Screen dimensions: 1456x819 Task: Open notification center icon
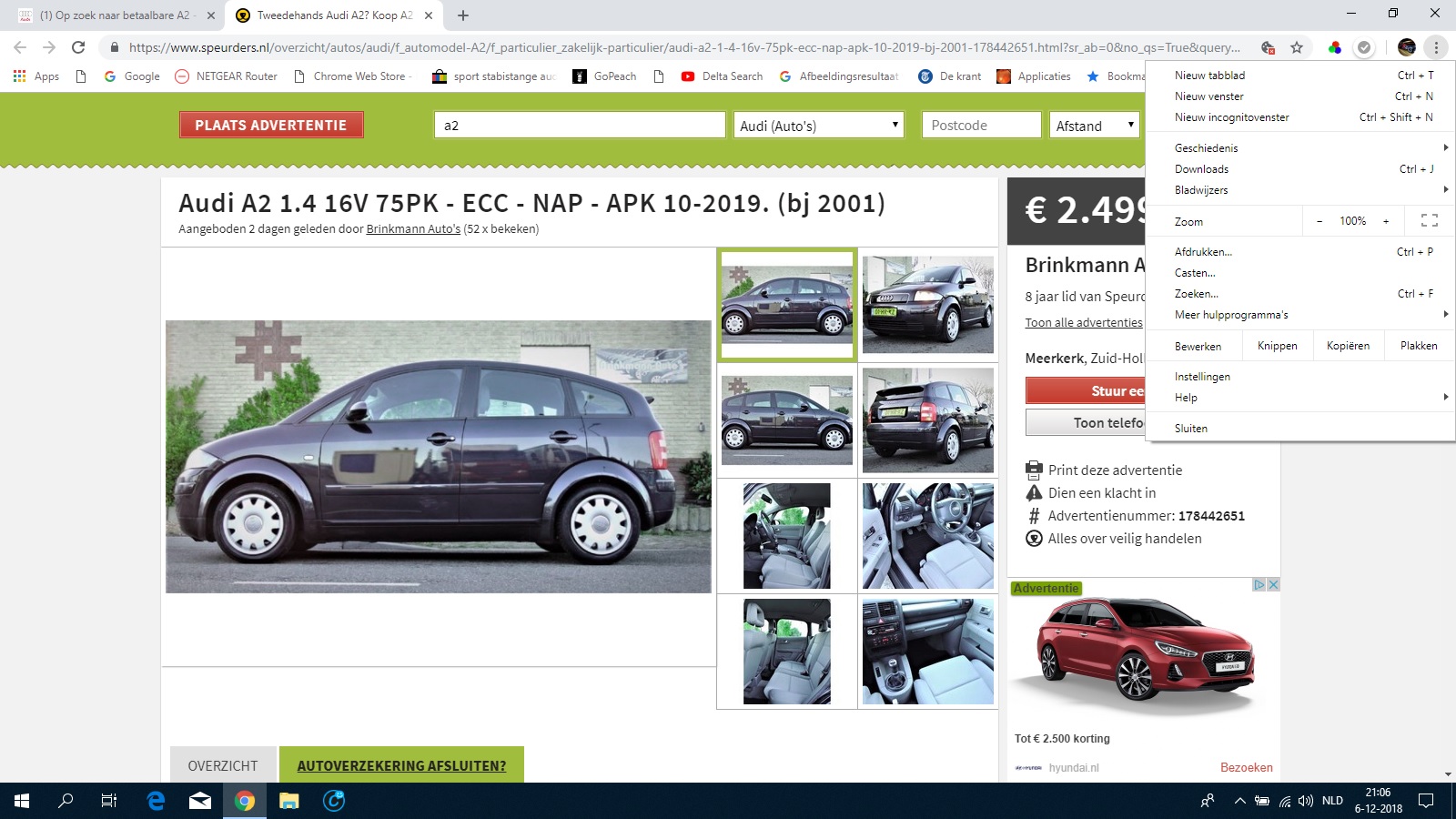[1426, 801]
